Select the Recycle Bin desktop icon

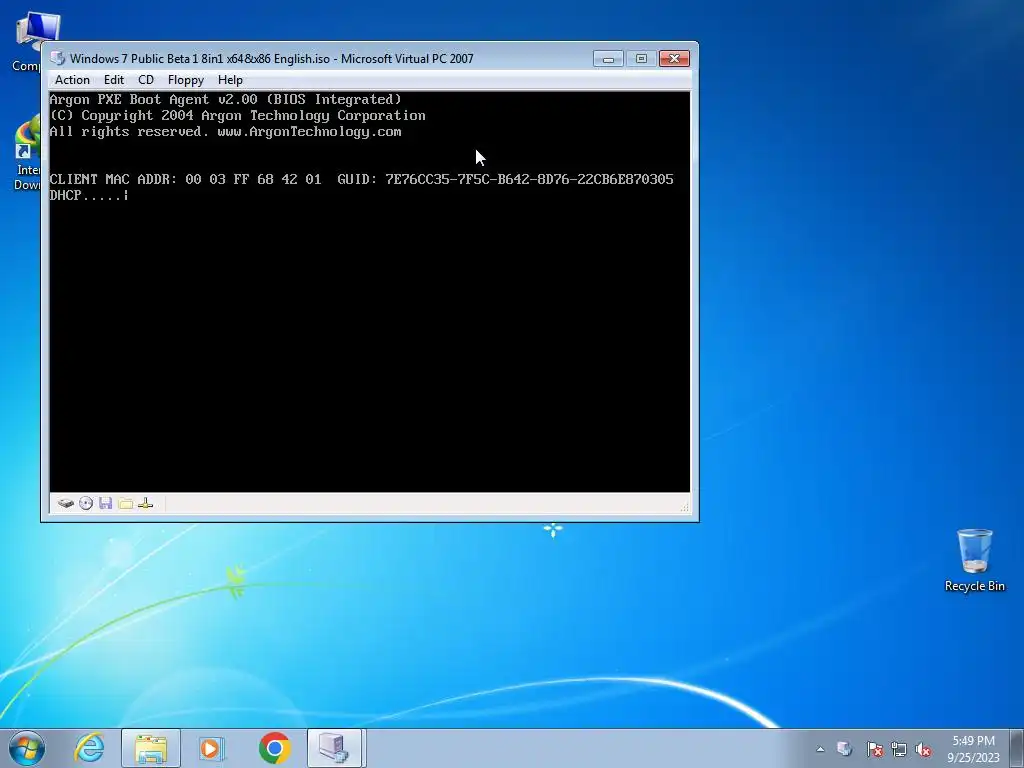[x=974, y=560]
